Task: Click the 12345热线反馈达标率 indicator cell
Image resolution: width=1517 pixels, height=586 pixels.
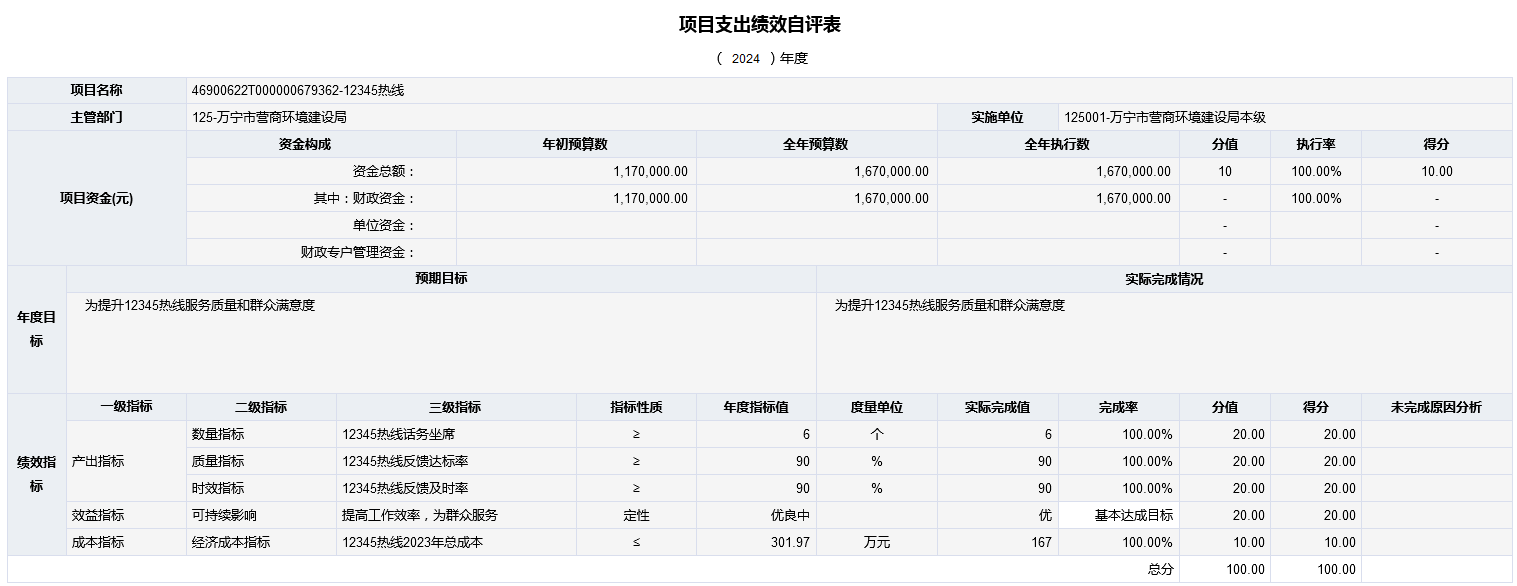Action: point(405,462)
